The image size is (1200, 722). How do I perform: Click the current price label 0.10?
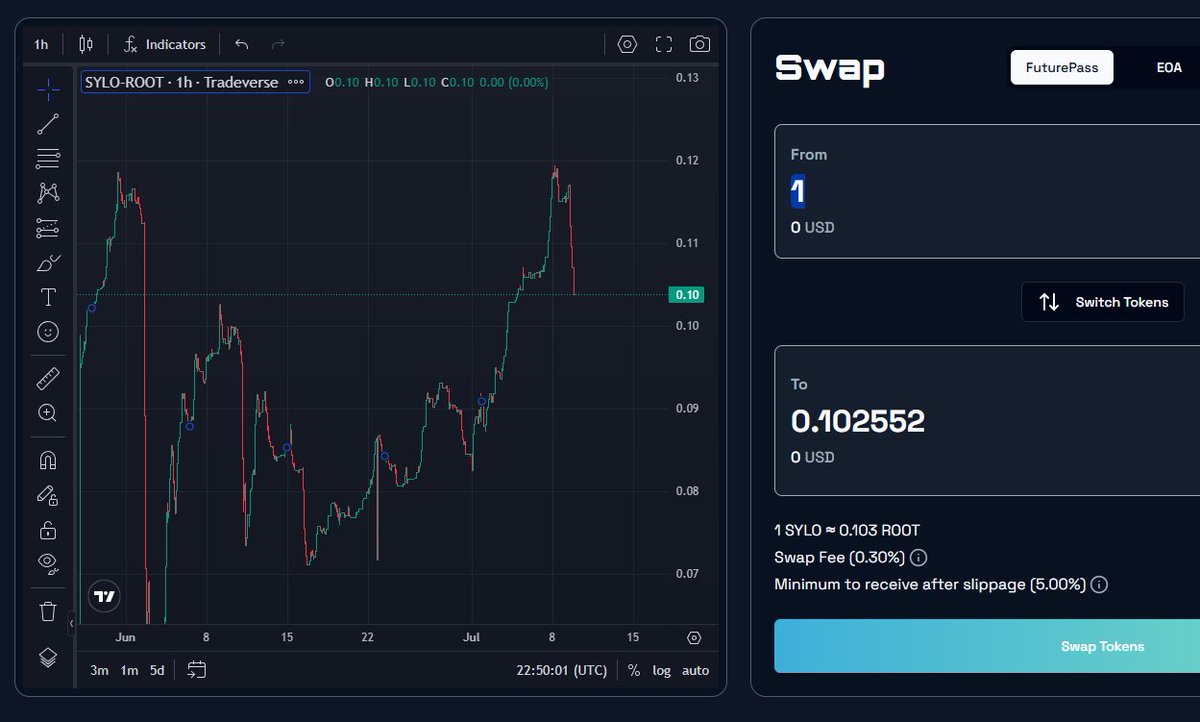pos(688,294)
